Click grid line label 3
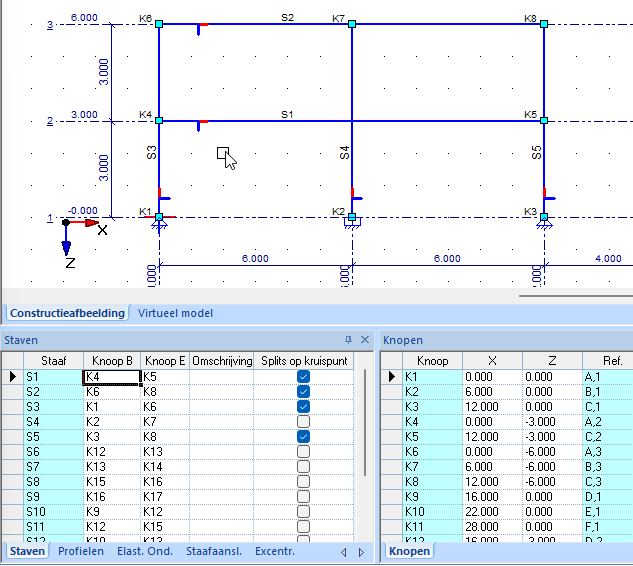 [x=50, y=25]
